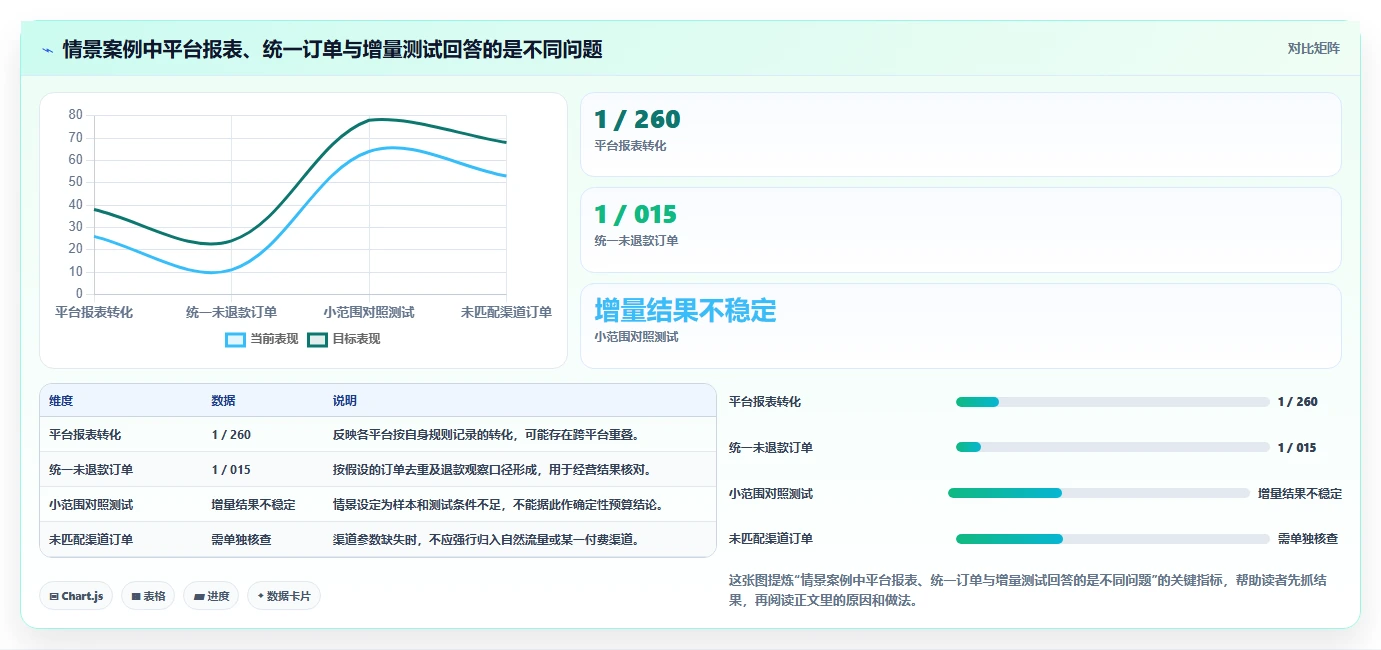The height and width of the screenshot is (650, 1381).
Task: Click the table cell 需单独核查
Action: tap(241, 540)
